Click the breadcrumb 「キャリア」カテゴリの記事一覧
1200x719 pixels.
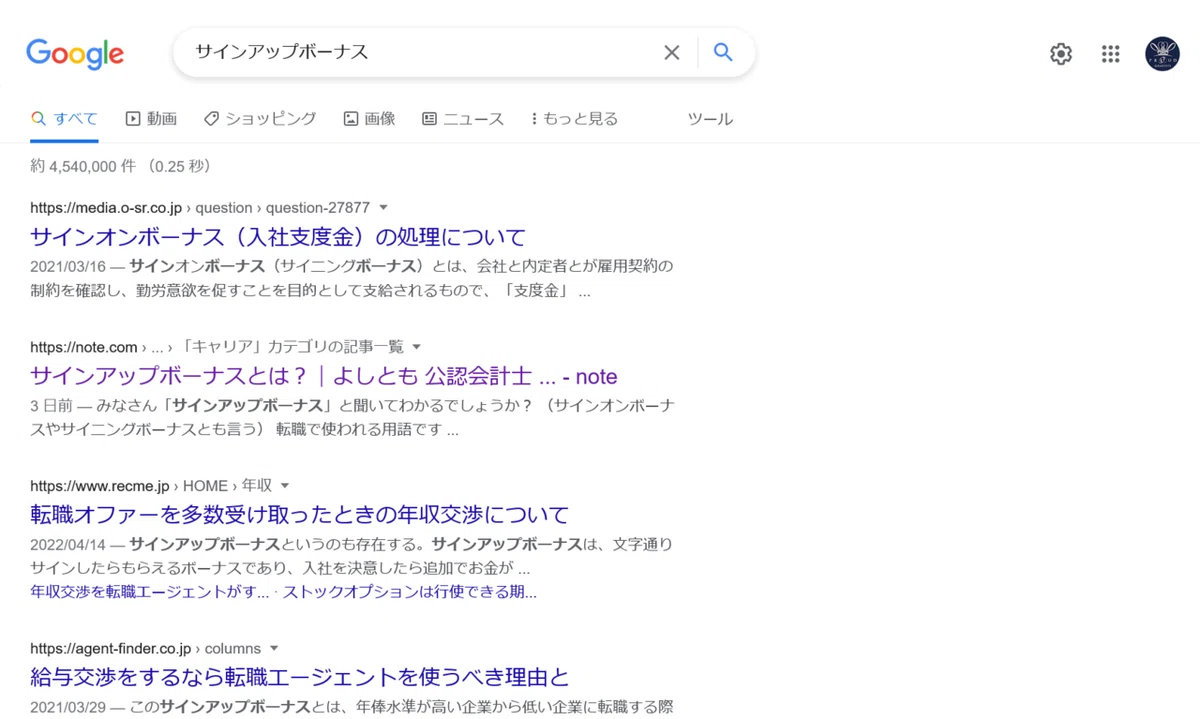(x=290, y=347)
